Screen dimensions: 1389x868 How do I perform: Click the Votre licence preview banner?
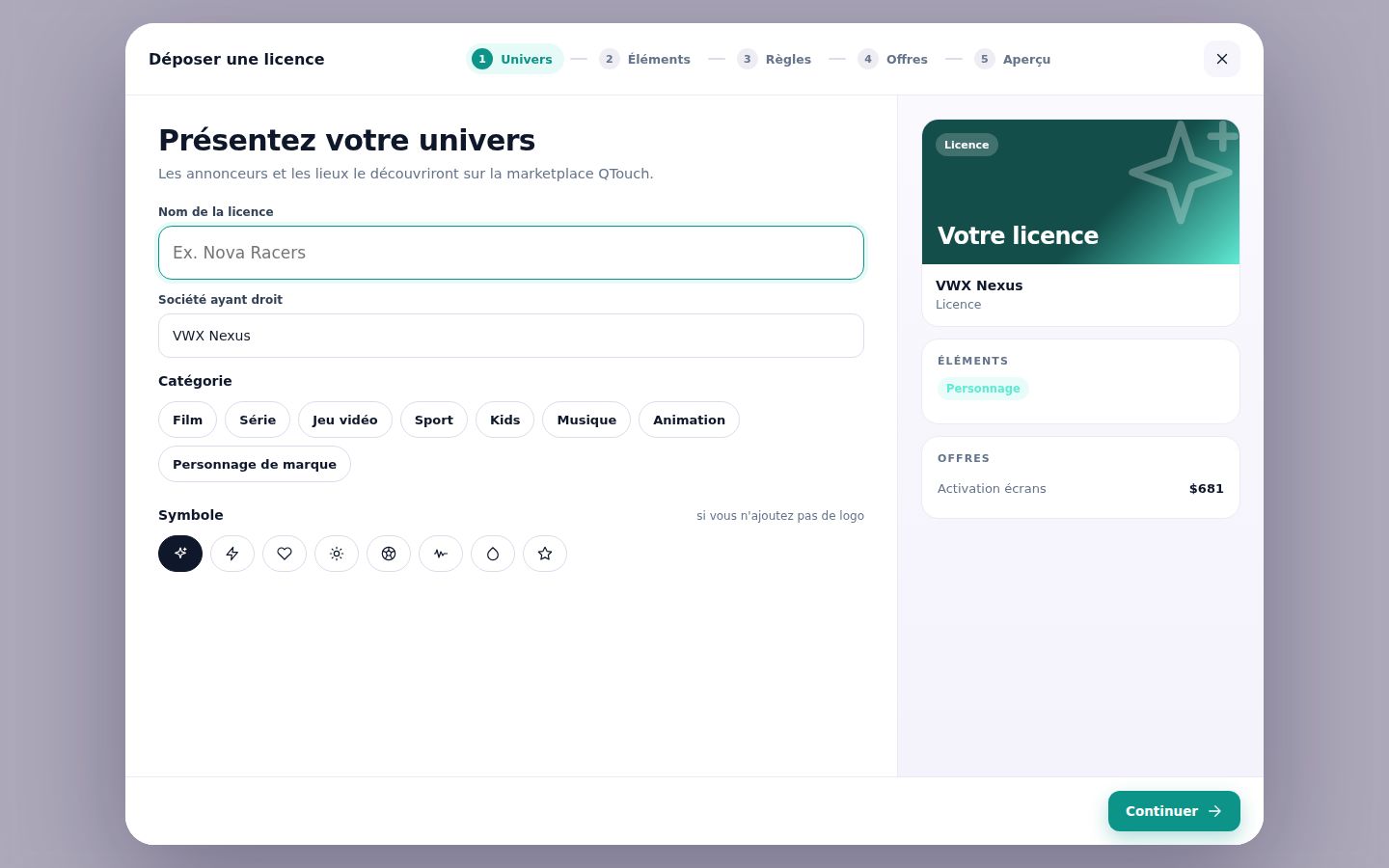click(1080, 192)
